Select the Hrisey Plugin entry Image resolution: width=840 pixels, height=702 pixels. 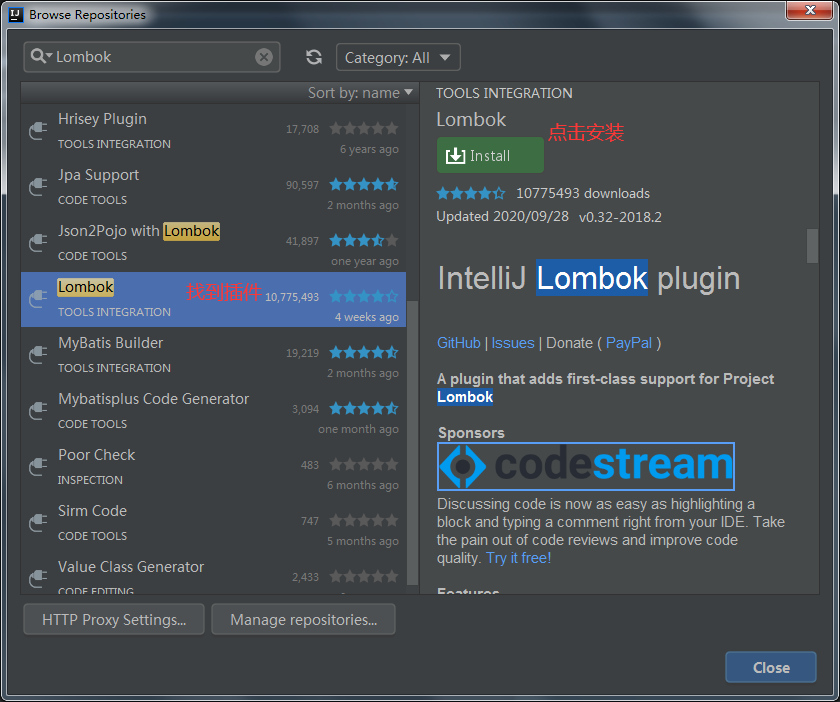coord(213,131)
